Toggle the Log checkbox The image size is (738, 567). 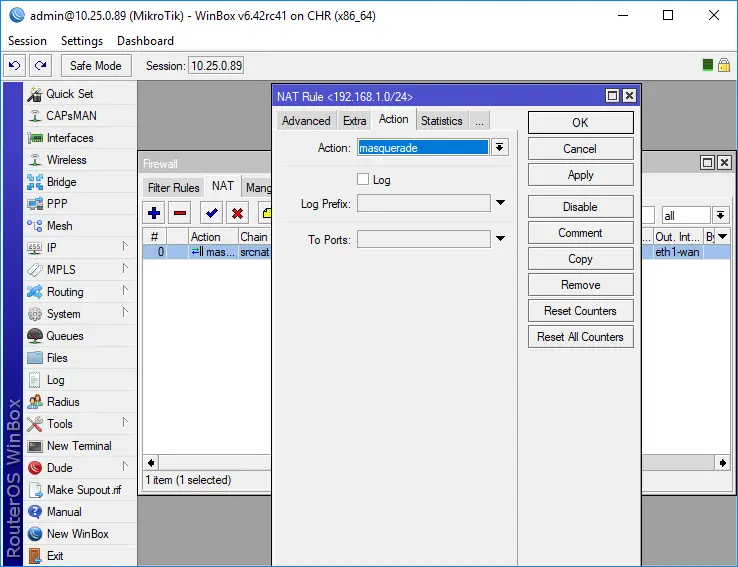[x=363, y=179]
